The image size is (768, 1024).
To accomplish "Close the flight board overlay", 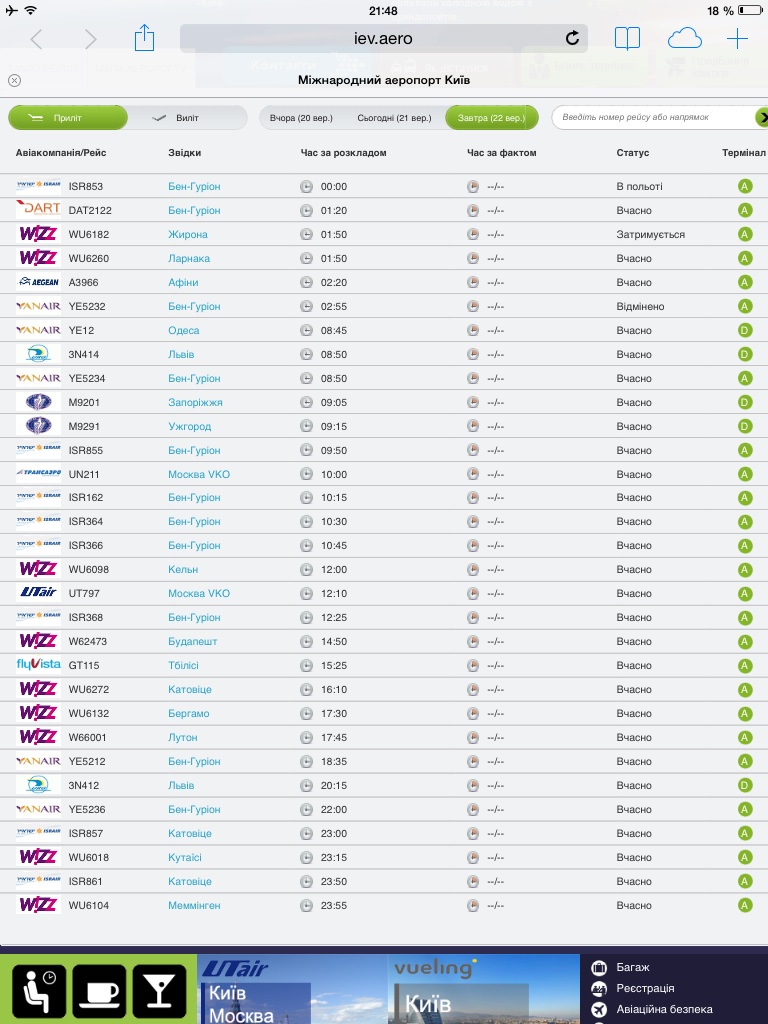I will [14, 80].
